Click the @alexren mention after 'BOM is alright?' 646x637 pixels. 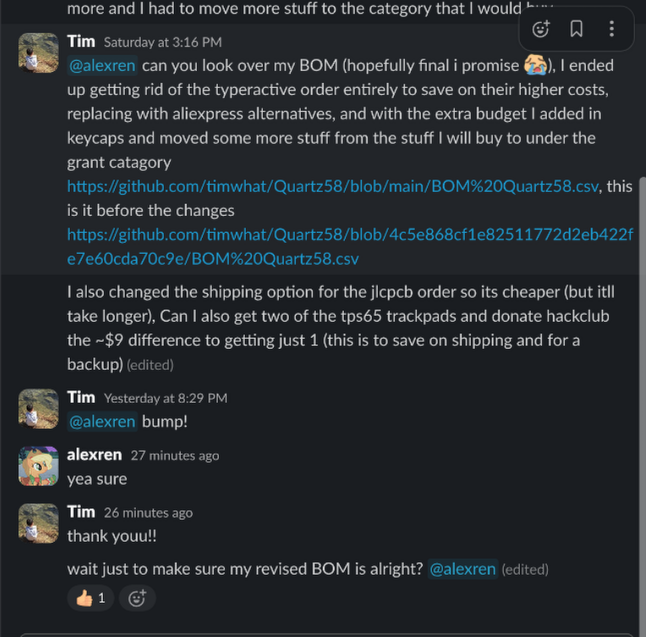point(462,569)
